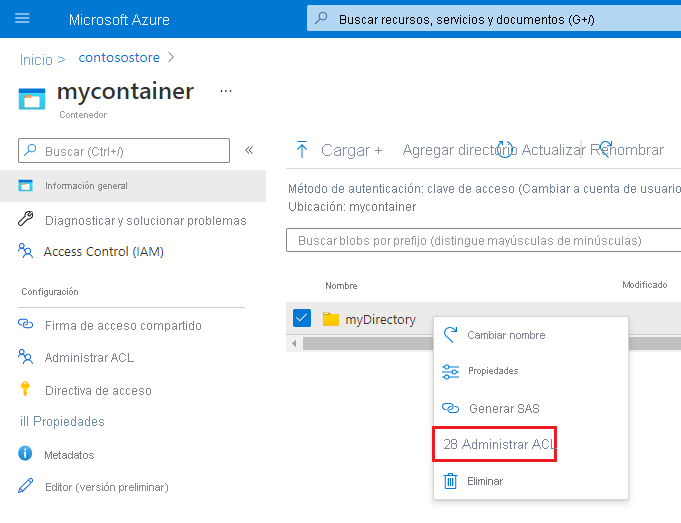Image resolution: width=681 pixels, height=523 pixels.
Task: Click Actualizar refresh button
Action: [x=553, y=150]
